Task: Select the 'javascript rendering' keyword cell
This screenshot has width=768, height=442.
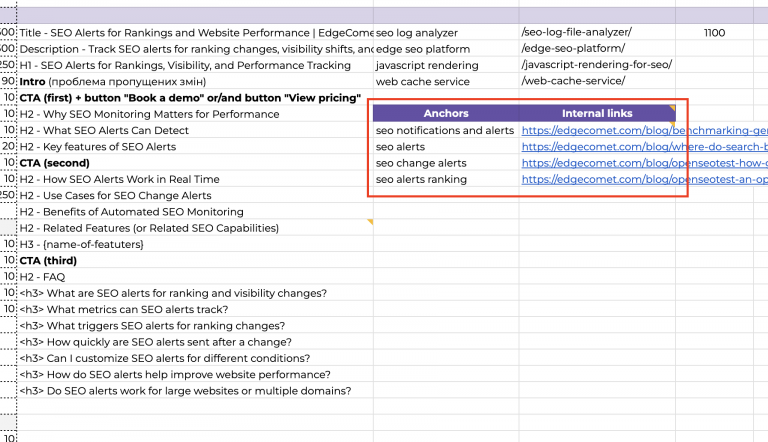Action: click(446, 65)
